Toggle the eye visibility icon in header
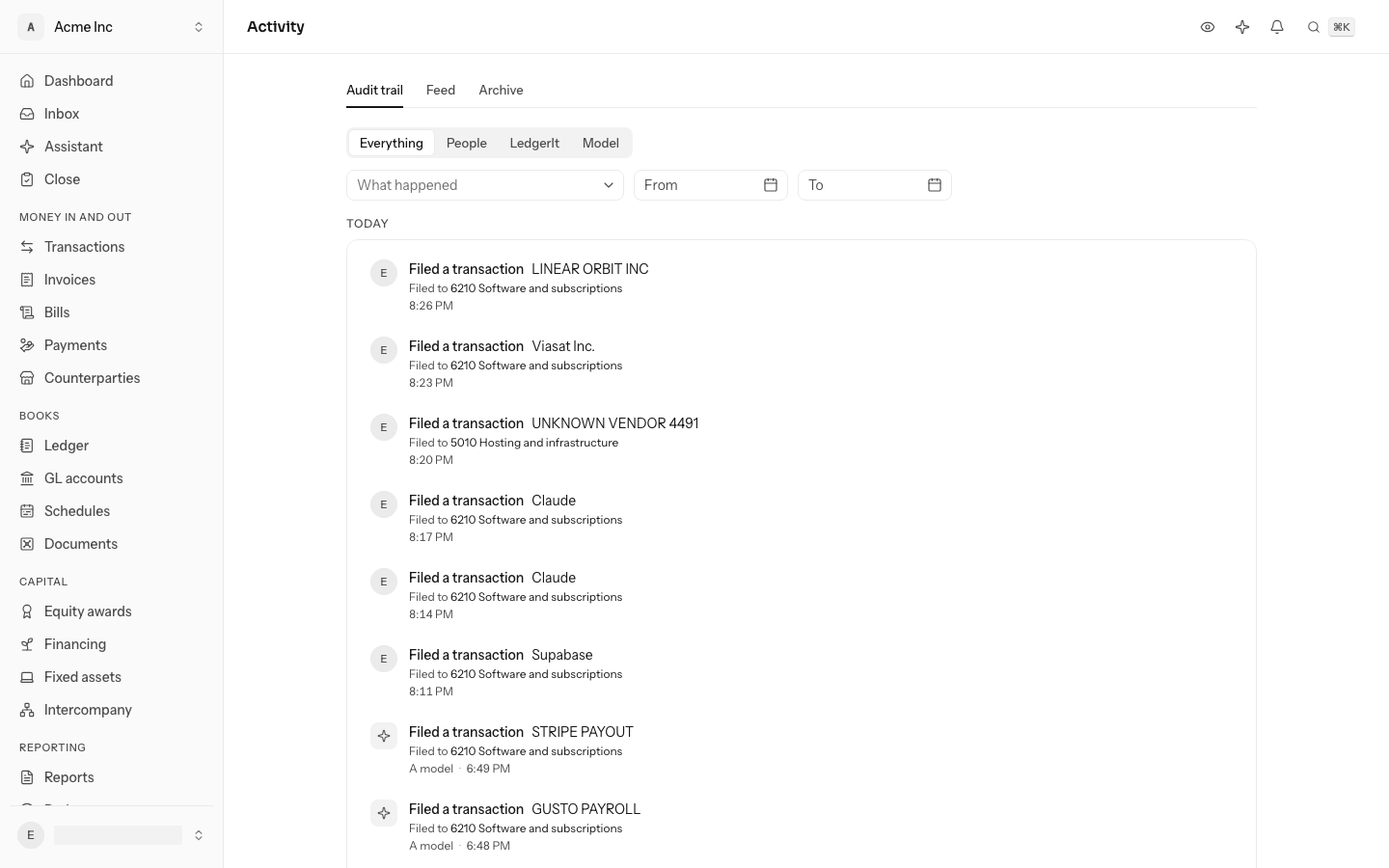Screen dimensions: 1389x868 point(1208,27)
